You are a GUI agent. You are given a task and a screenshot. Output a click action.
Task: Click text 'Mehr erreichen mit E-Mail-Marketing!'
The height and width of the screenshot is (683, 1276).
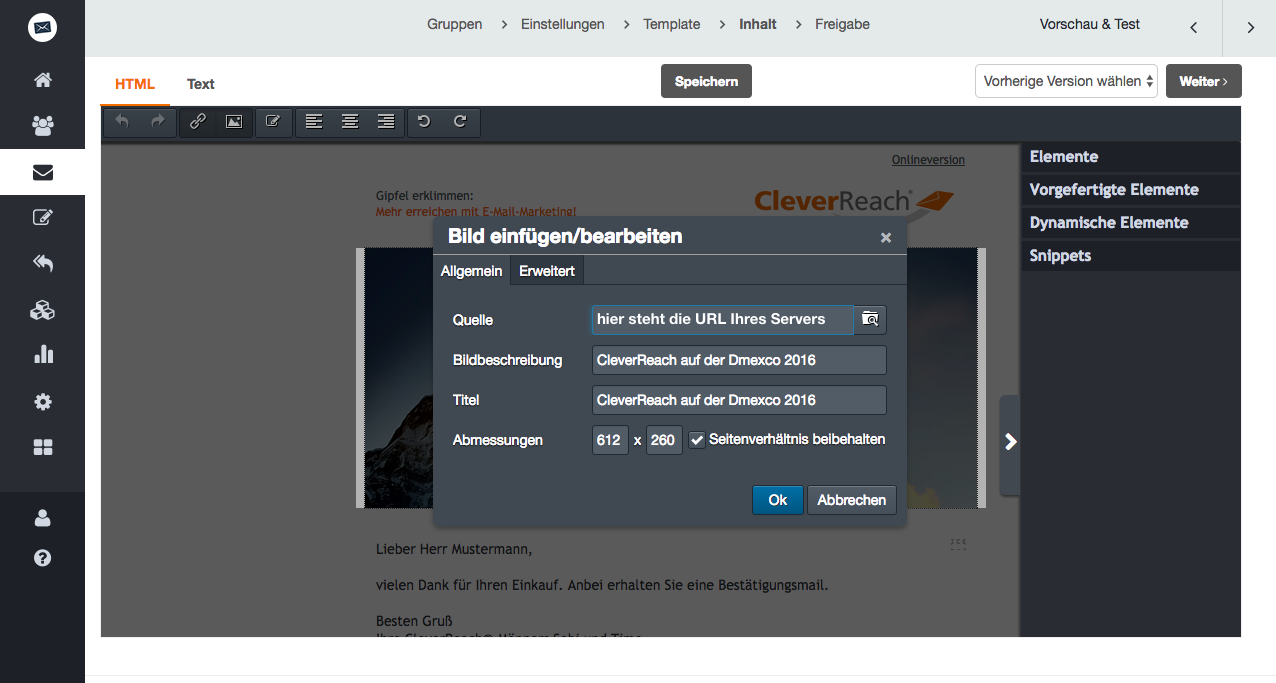pyautogui.click(x=476, y=212)
